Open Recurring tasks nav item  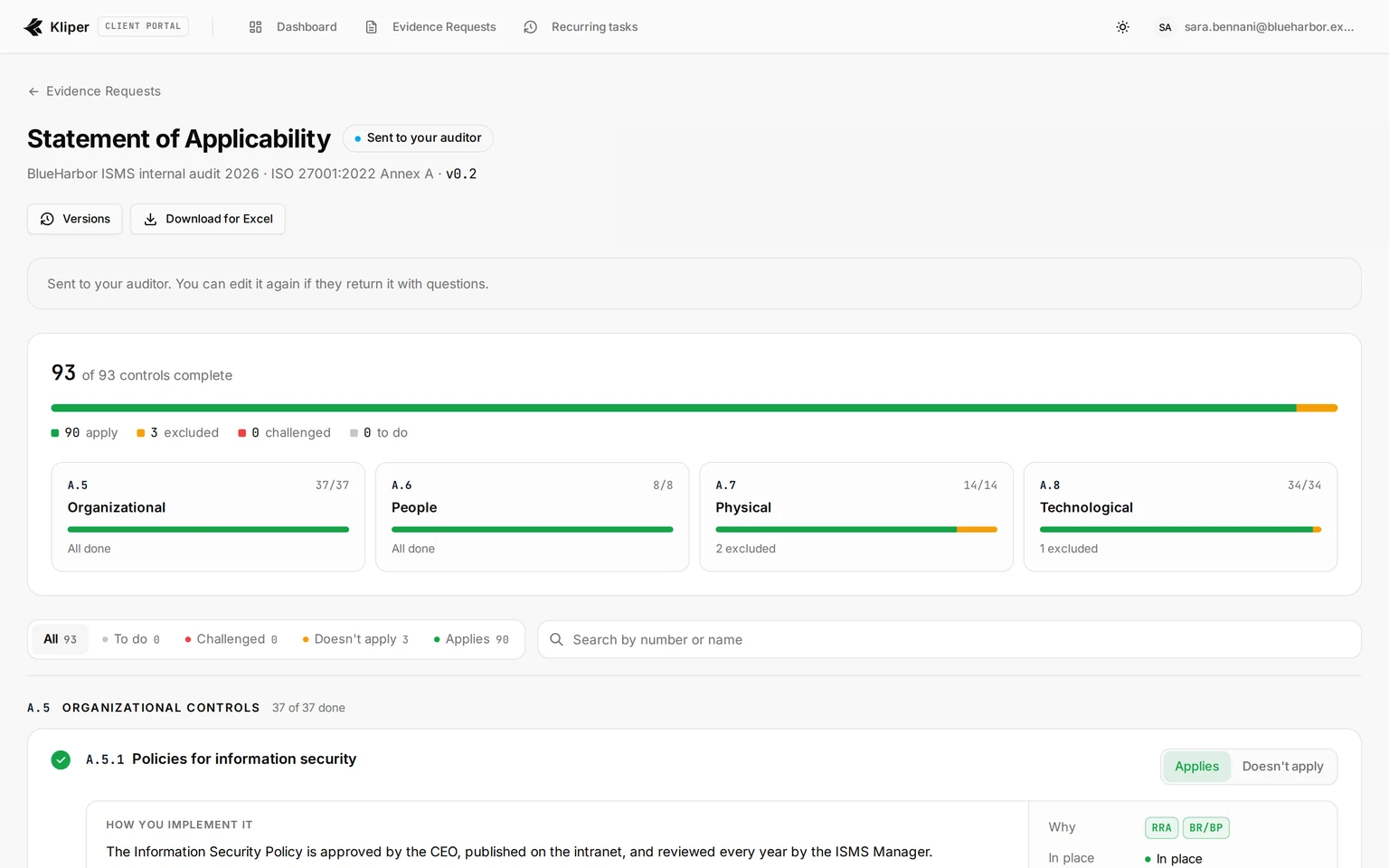click(x=581, y=27)
